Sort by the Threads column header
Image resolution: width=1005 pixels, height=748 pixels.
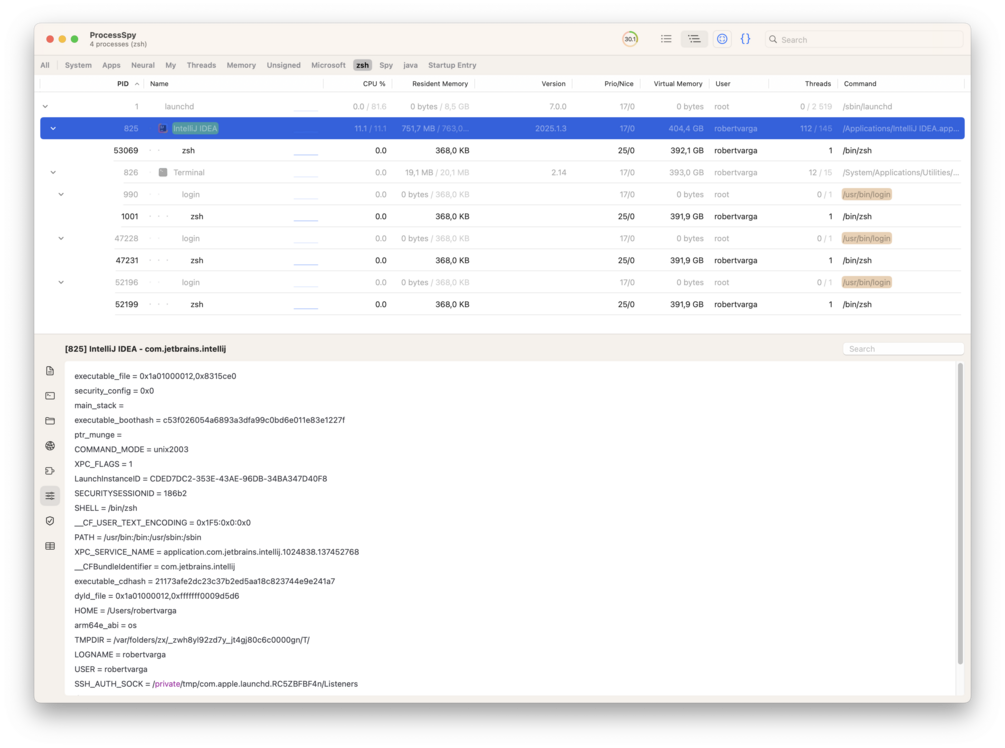[x=817, y=84]
